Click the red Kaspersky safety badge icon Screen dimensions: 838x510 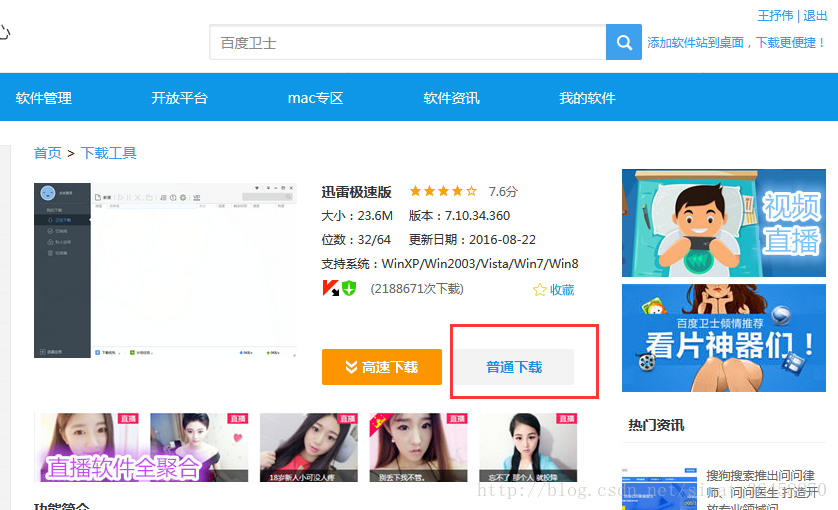coord(331,288)
